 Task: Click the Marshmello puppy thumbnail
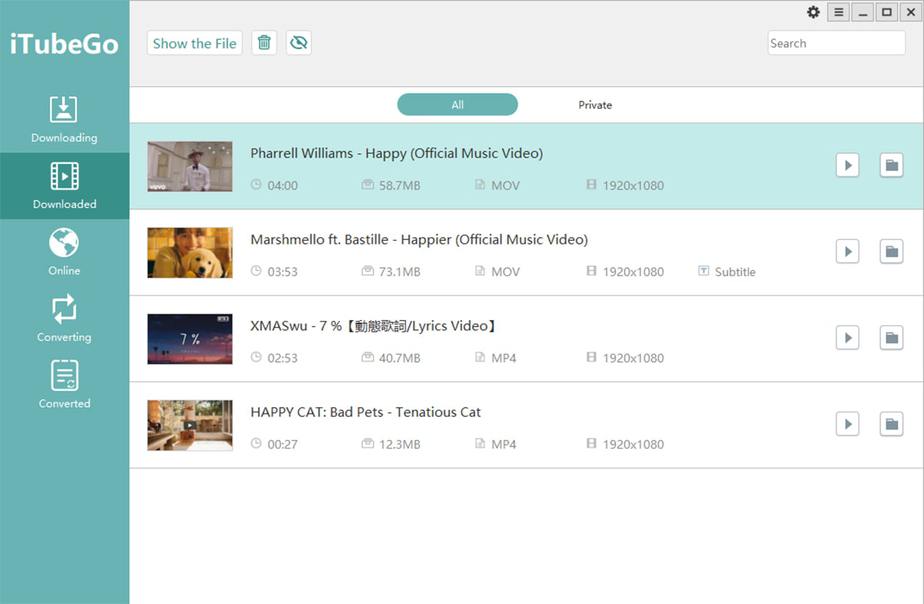coord(190,252)
